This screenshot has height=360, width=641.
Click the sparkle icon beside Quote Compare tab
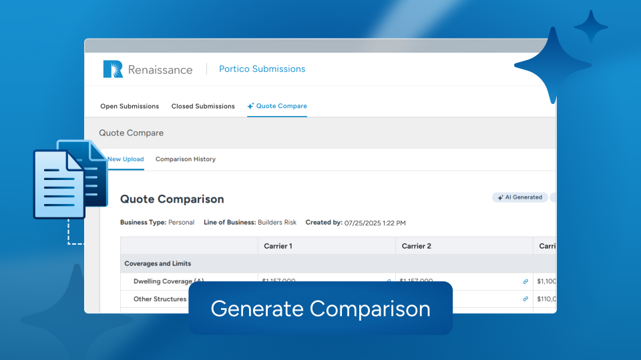pyautogui.click(x=251, y=106)
